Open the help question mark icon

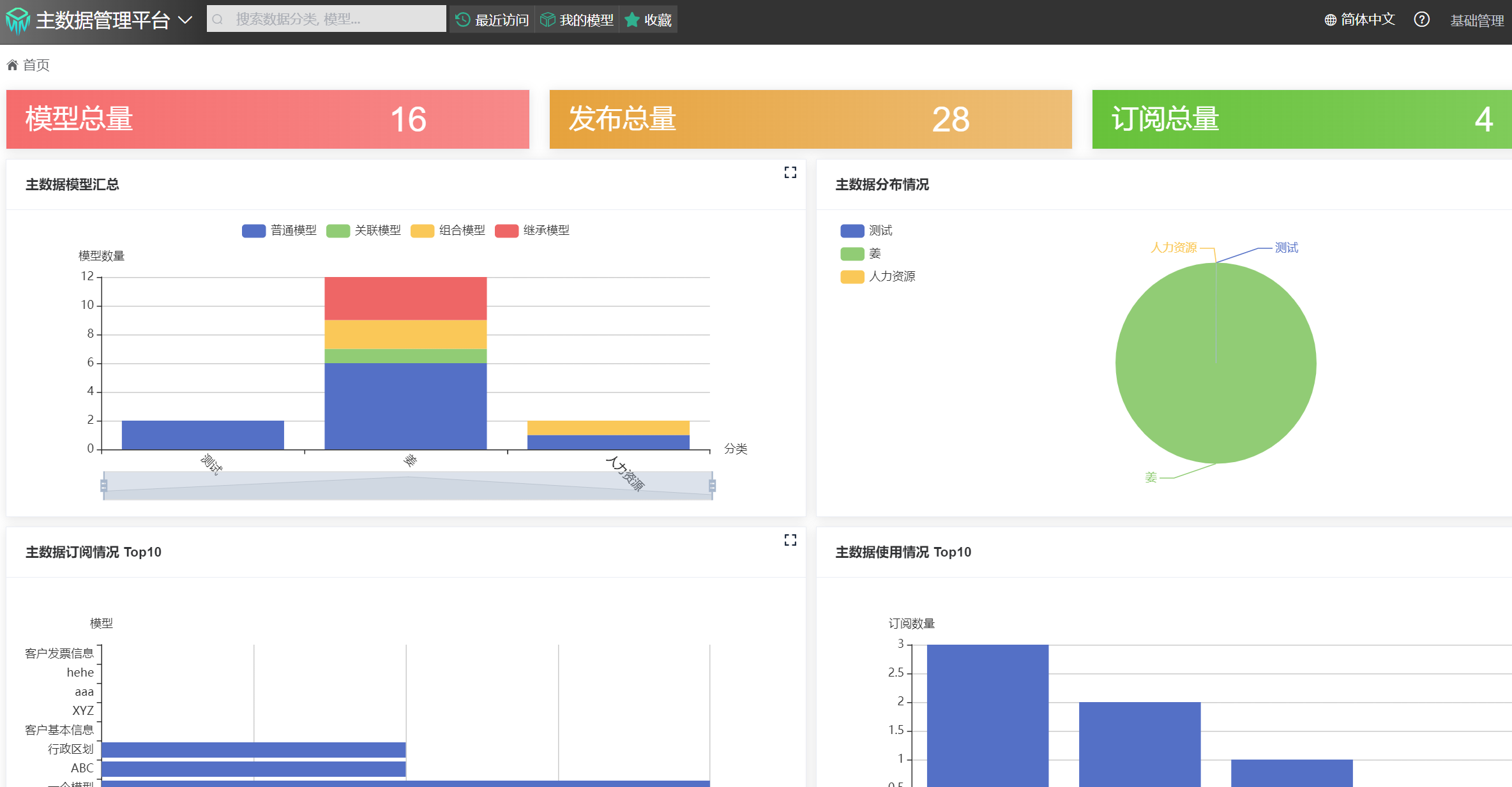(1422, 20)
